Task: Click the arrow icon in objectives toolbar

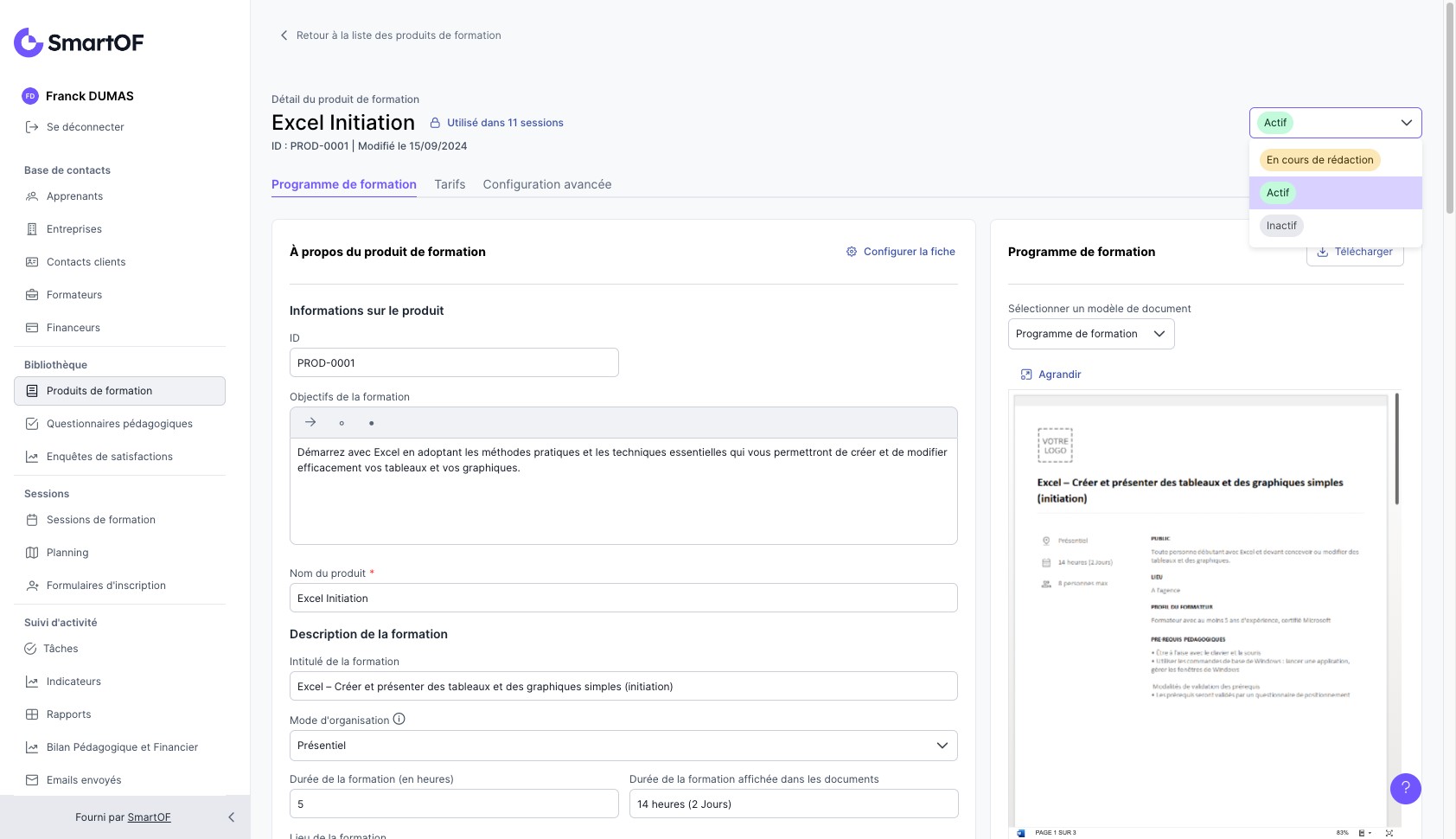Action: coord(310,422)
